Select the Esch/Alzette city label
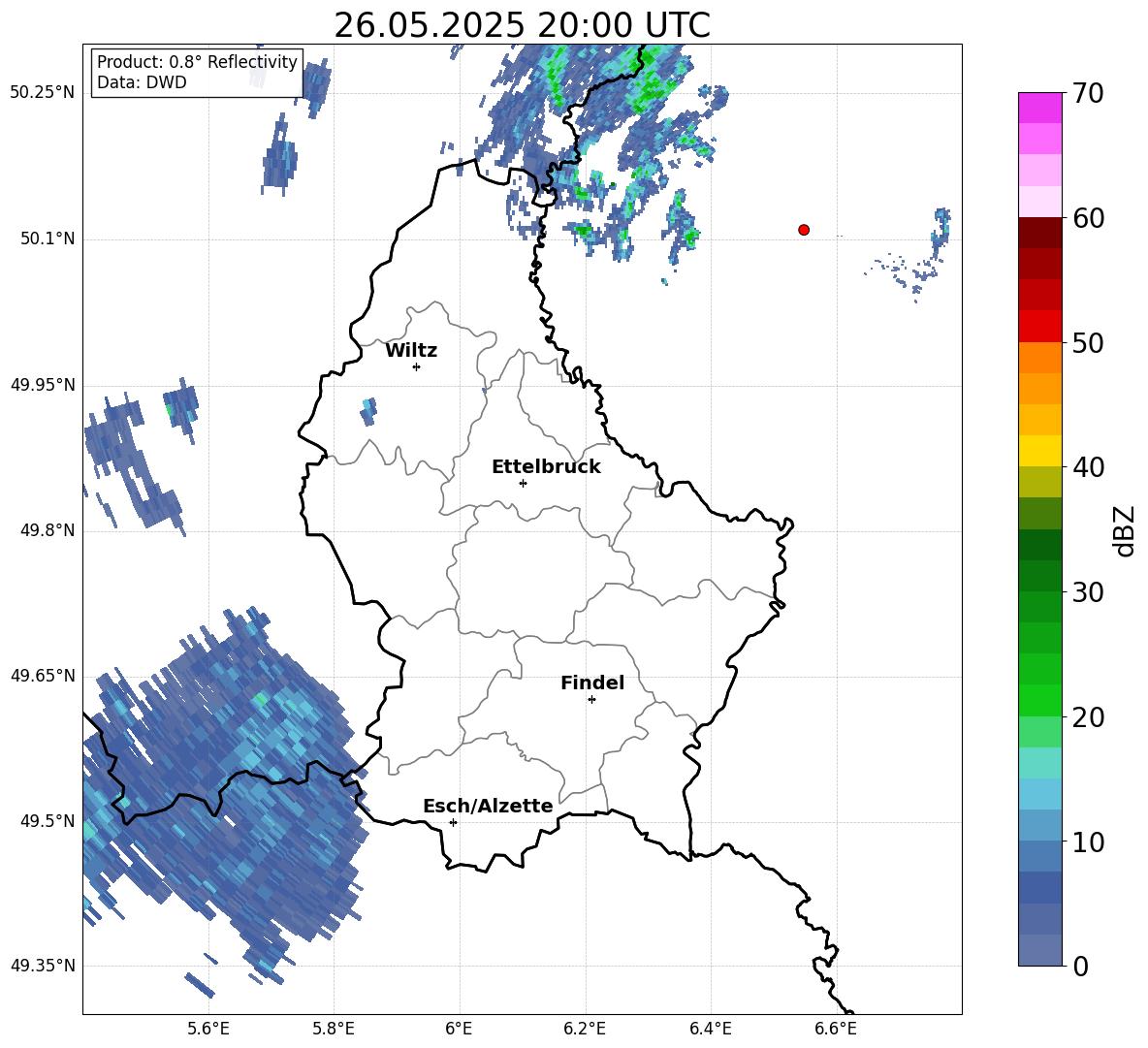The image size is (1148, 1048). (x=488, y=806)
